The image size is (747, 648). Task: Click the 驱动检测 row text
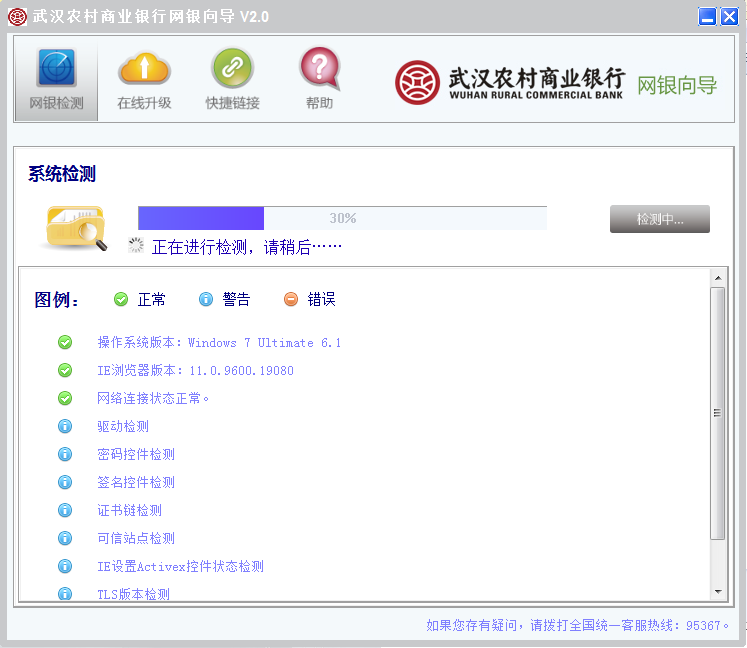(123, 426)
